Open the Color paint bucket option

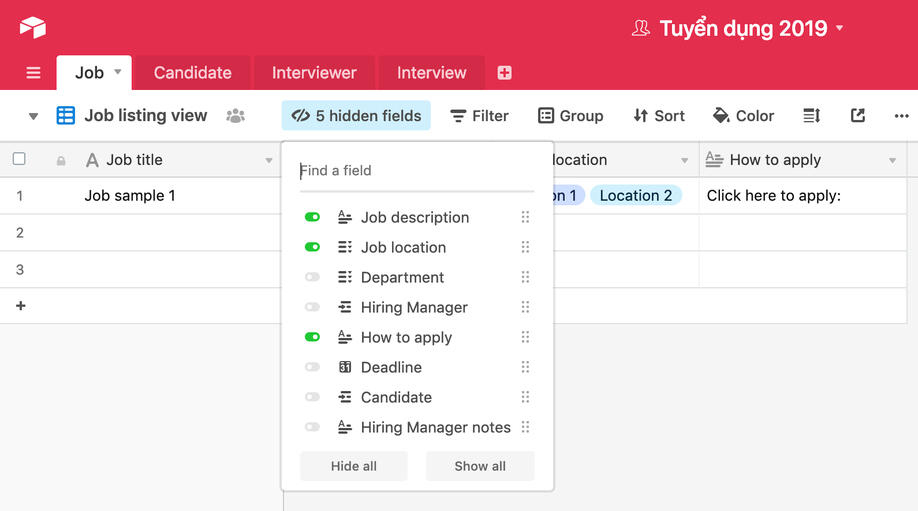pos(743,116)
